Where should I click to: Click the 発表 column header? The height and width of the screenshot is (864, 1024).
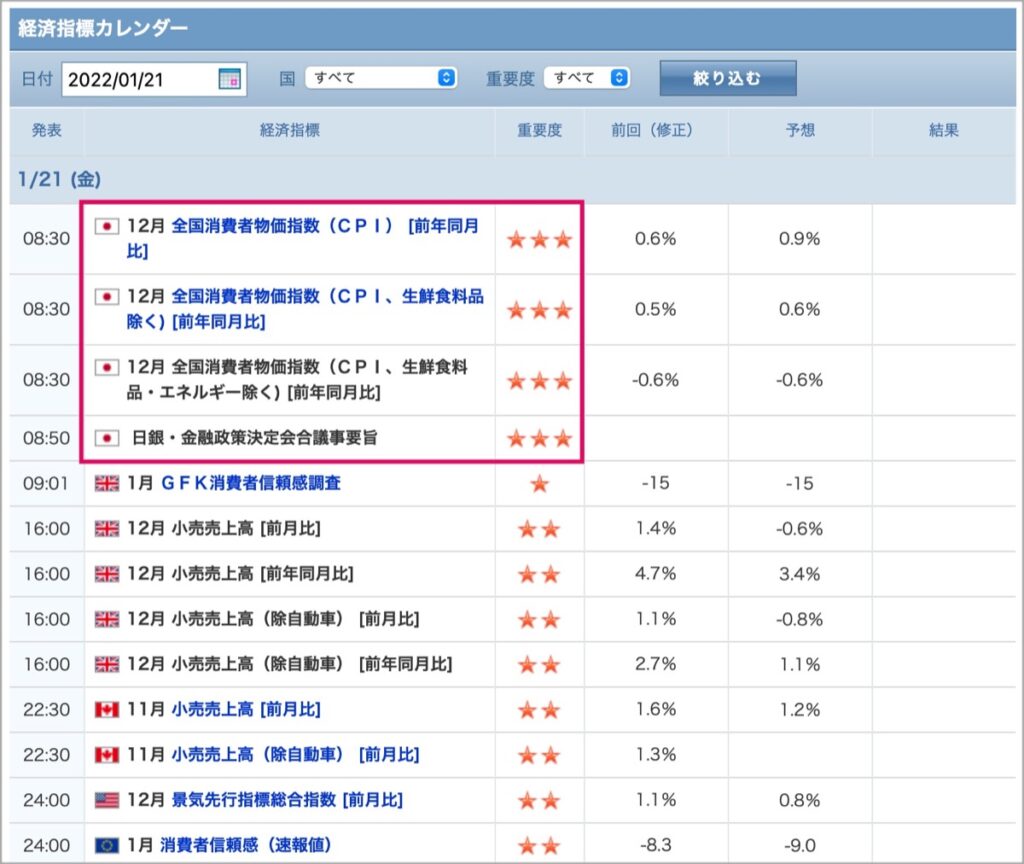point(47,130)
